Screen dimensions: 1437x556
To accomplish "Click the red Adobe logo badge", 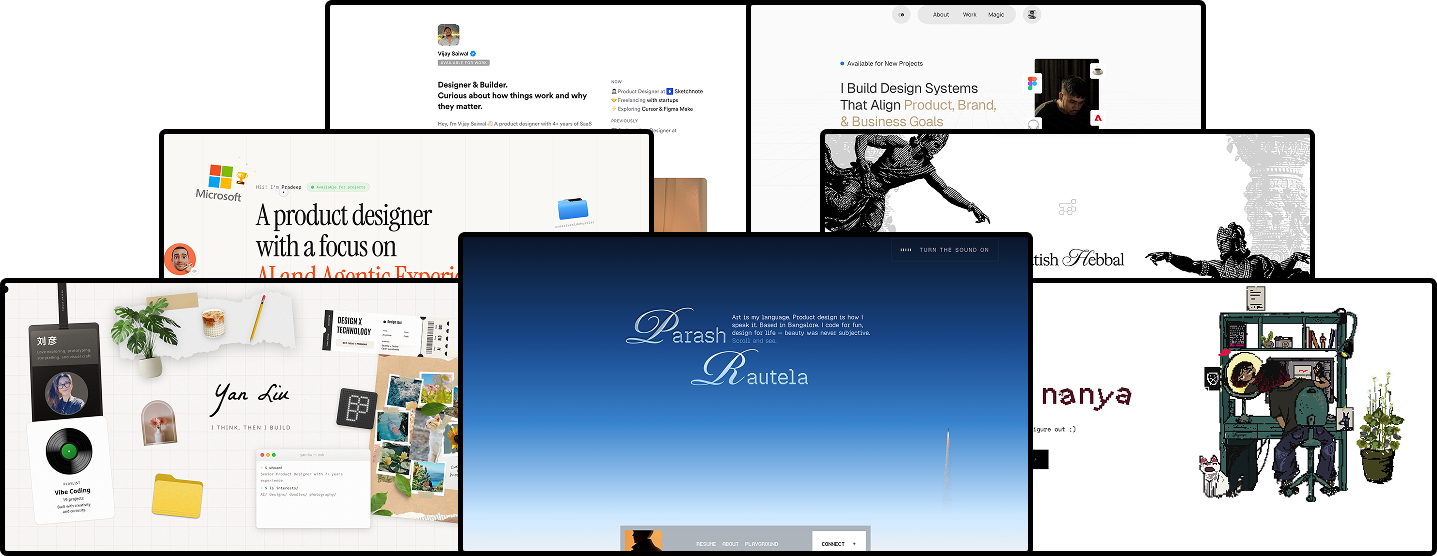I will (x=1097, y=118).
